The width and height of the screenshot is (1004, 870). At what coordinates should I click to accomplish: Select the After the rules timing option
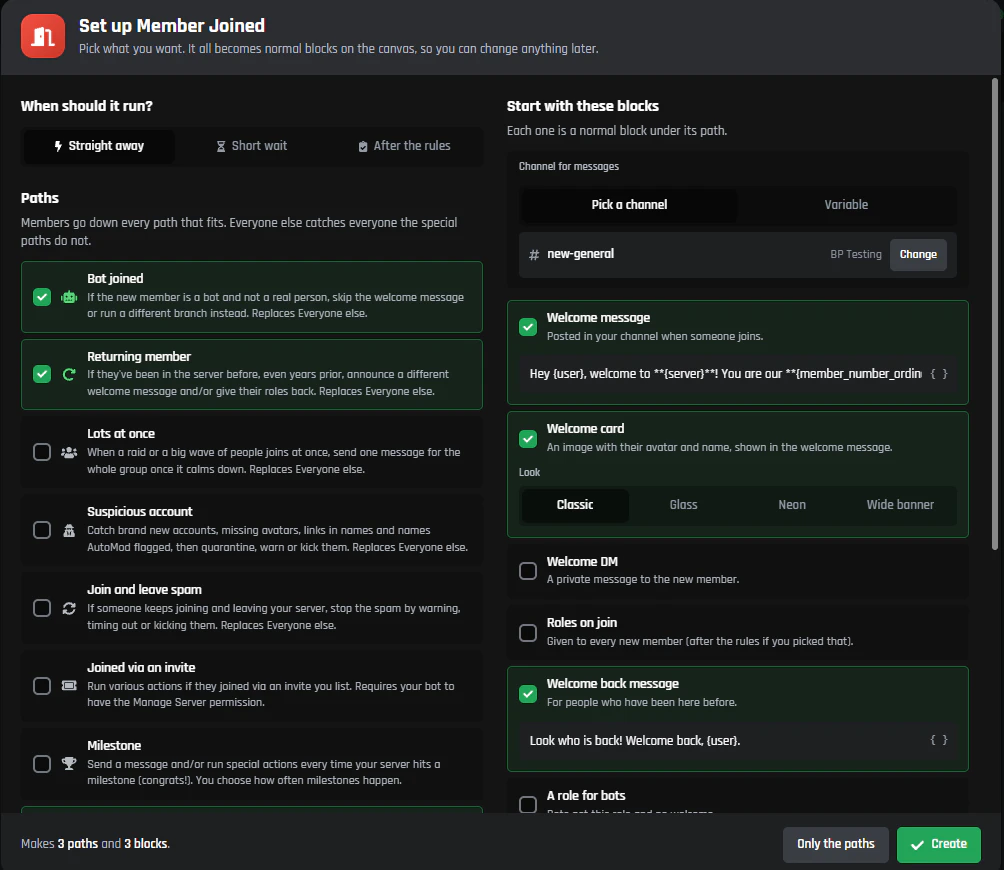(404, 146)
